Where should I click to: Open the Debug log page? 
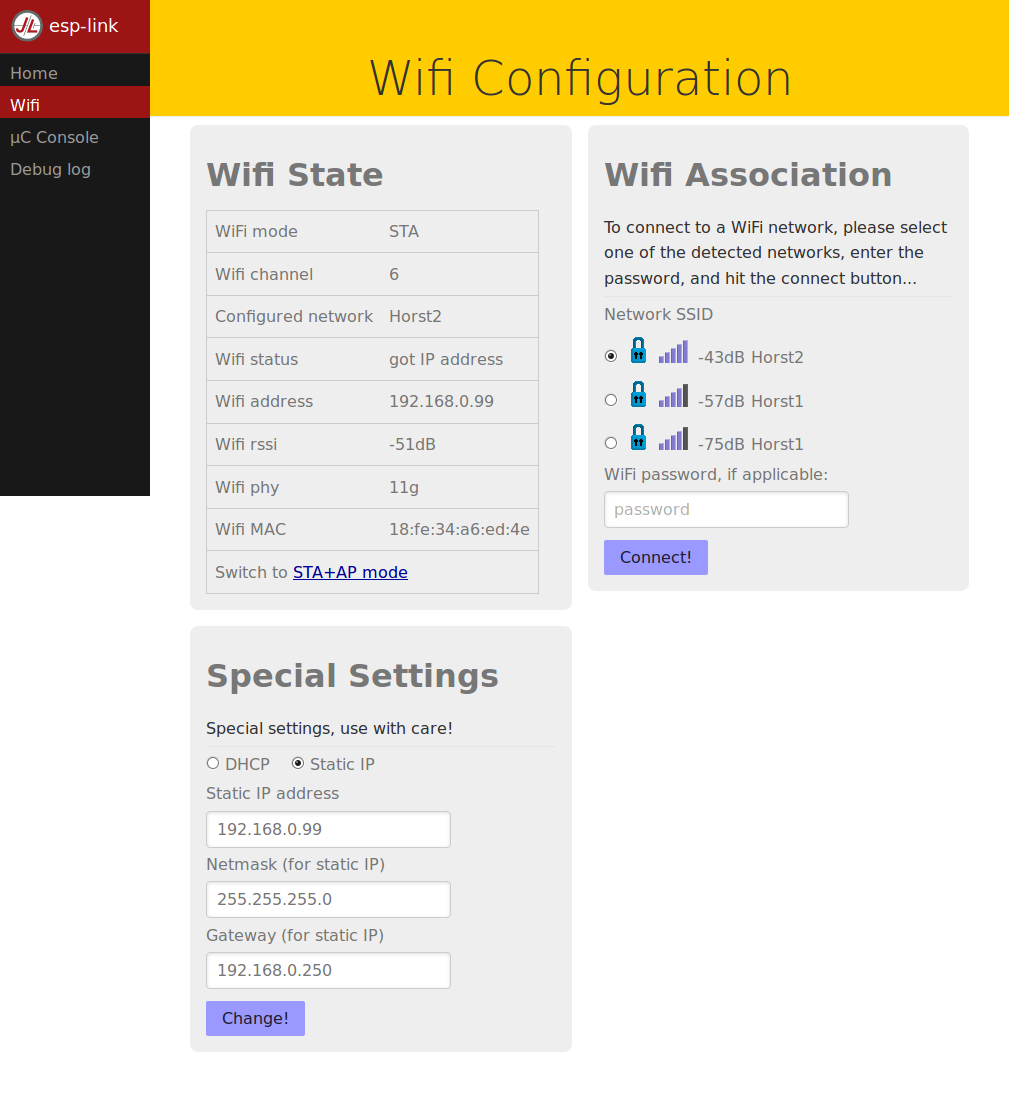coord(75,169)
